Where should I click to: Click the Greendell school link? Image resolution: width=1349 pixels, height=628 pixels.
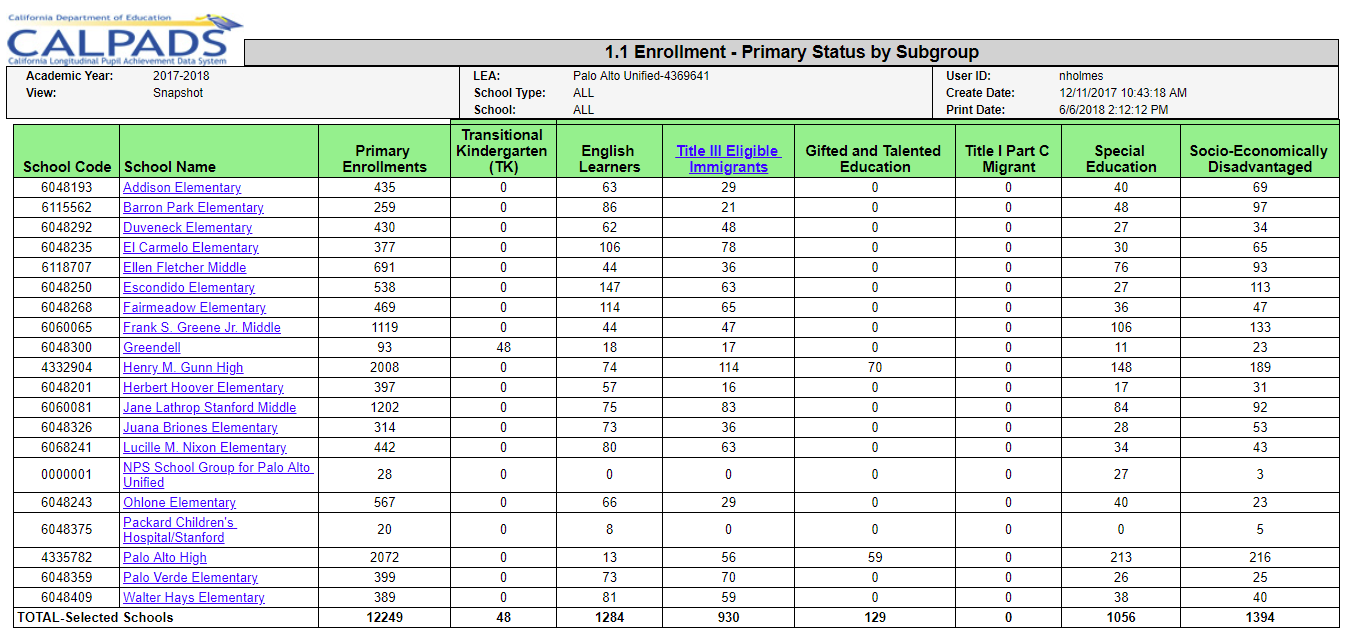tap(152, 348)
